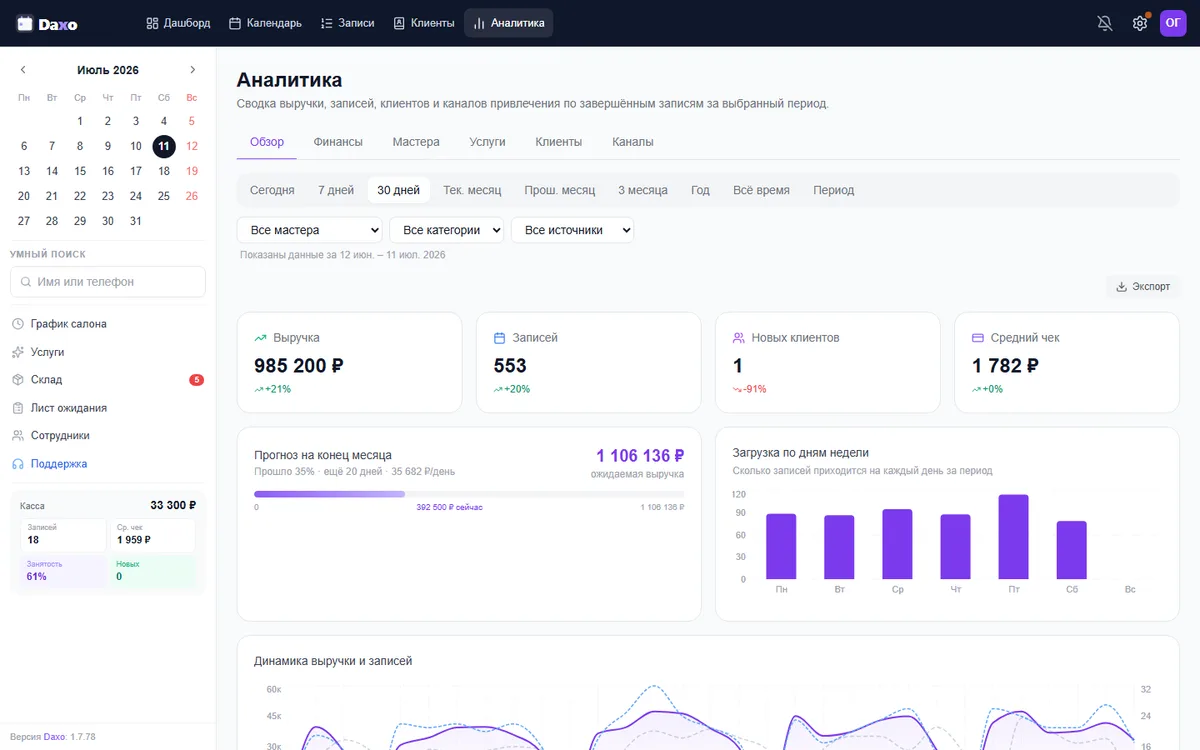Click the Daxo logo icon
Screen dimensions: 1200x750
tap(25, 23)
